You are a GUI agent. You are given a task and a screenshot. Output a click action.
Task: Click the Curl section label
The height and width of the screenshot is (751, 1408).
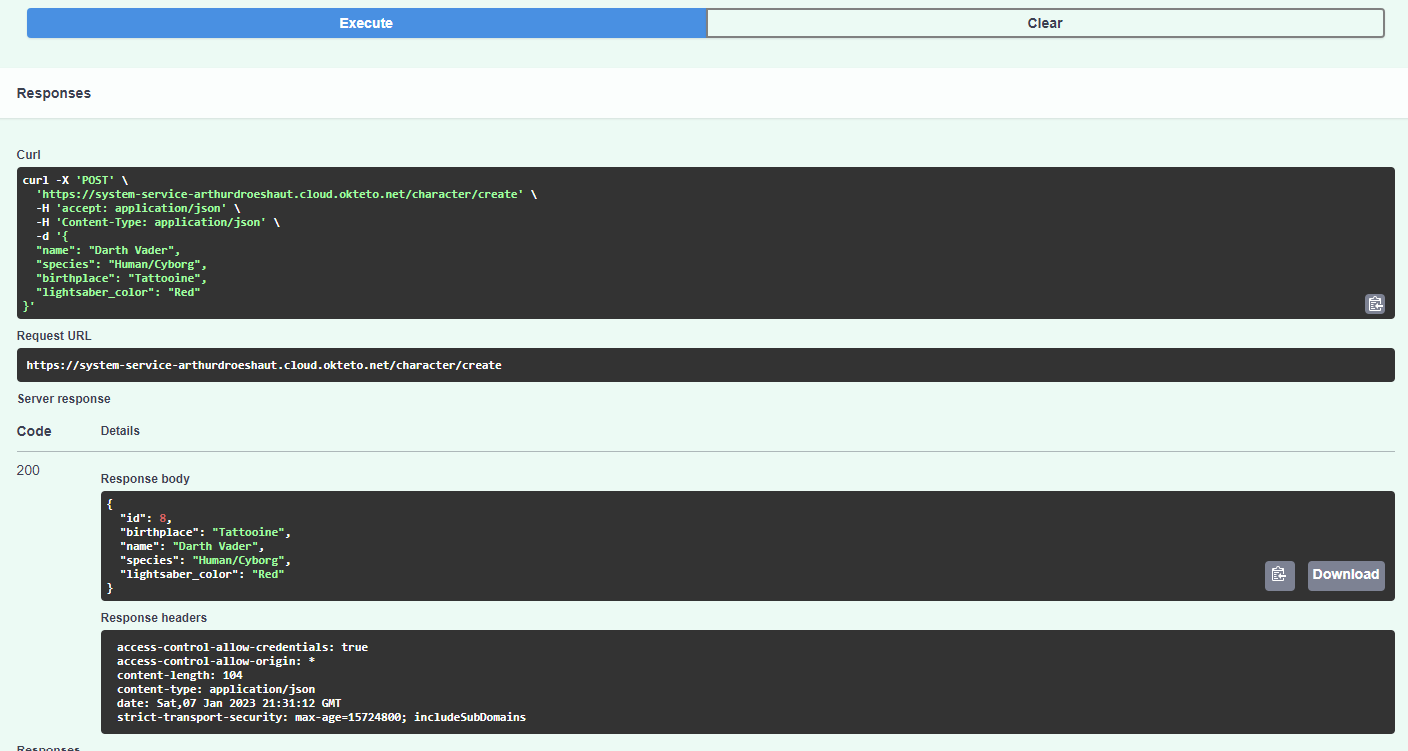click(28, 154)
